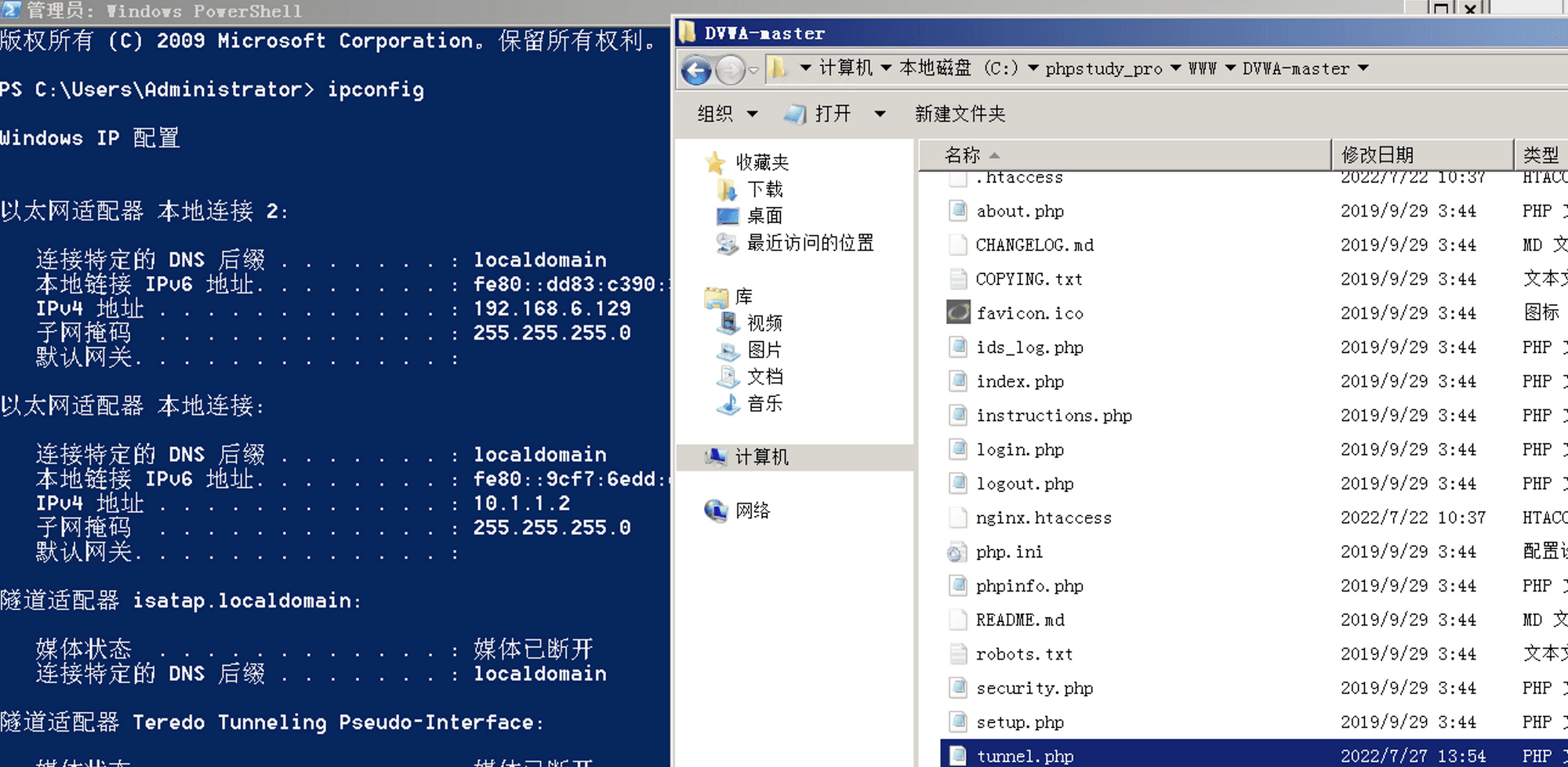
Task: Open the 音乐 library
Action: [x=764, y=403]
